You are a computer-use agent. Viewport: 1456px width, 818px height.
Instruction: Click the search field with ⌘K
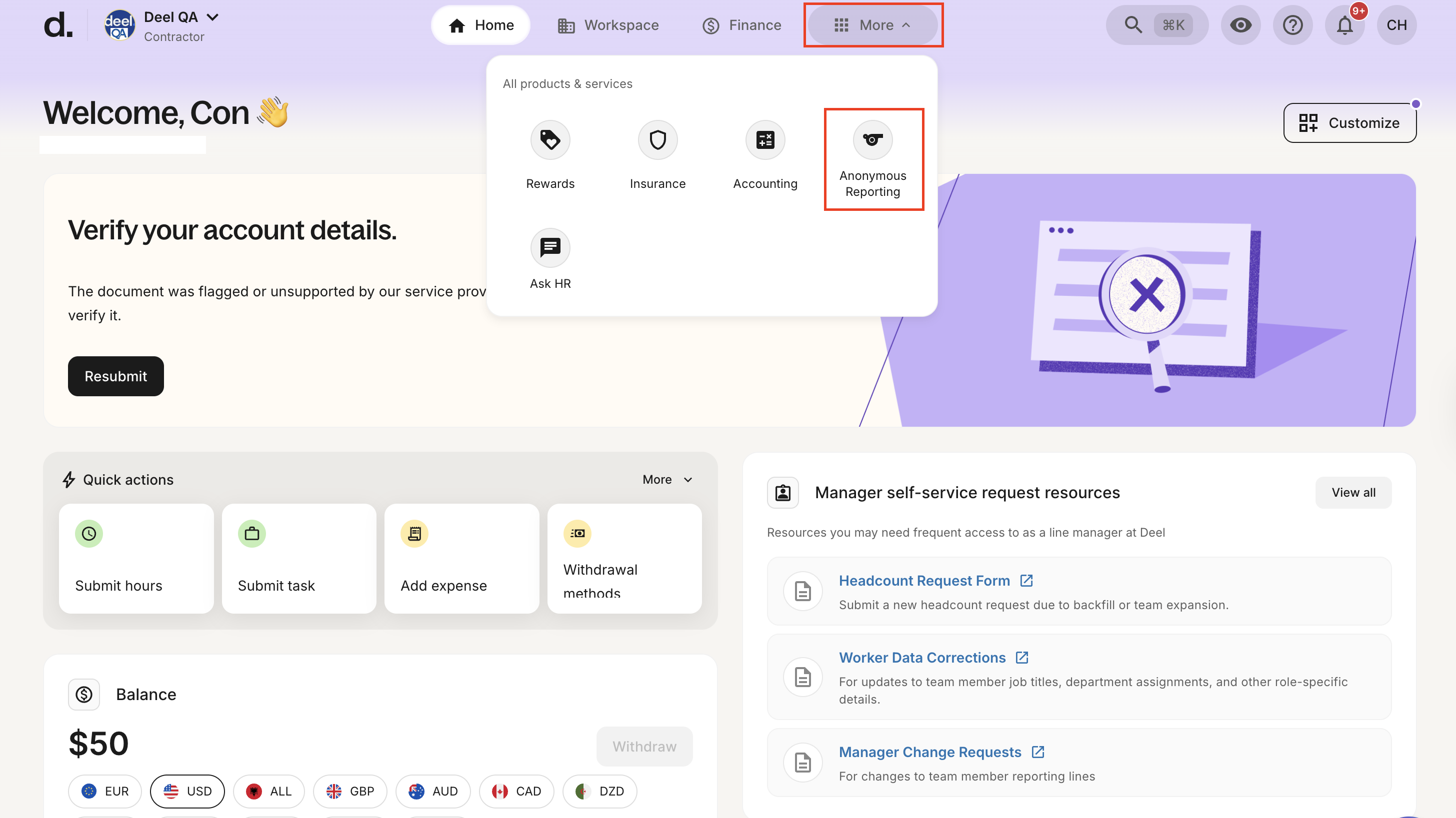[x=1156, y=25]
